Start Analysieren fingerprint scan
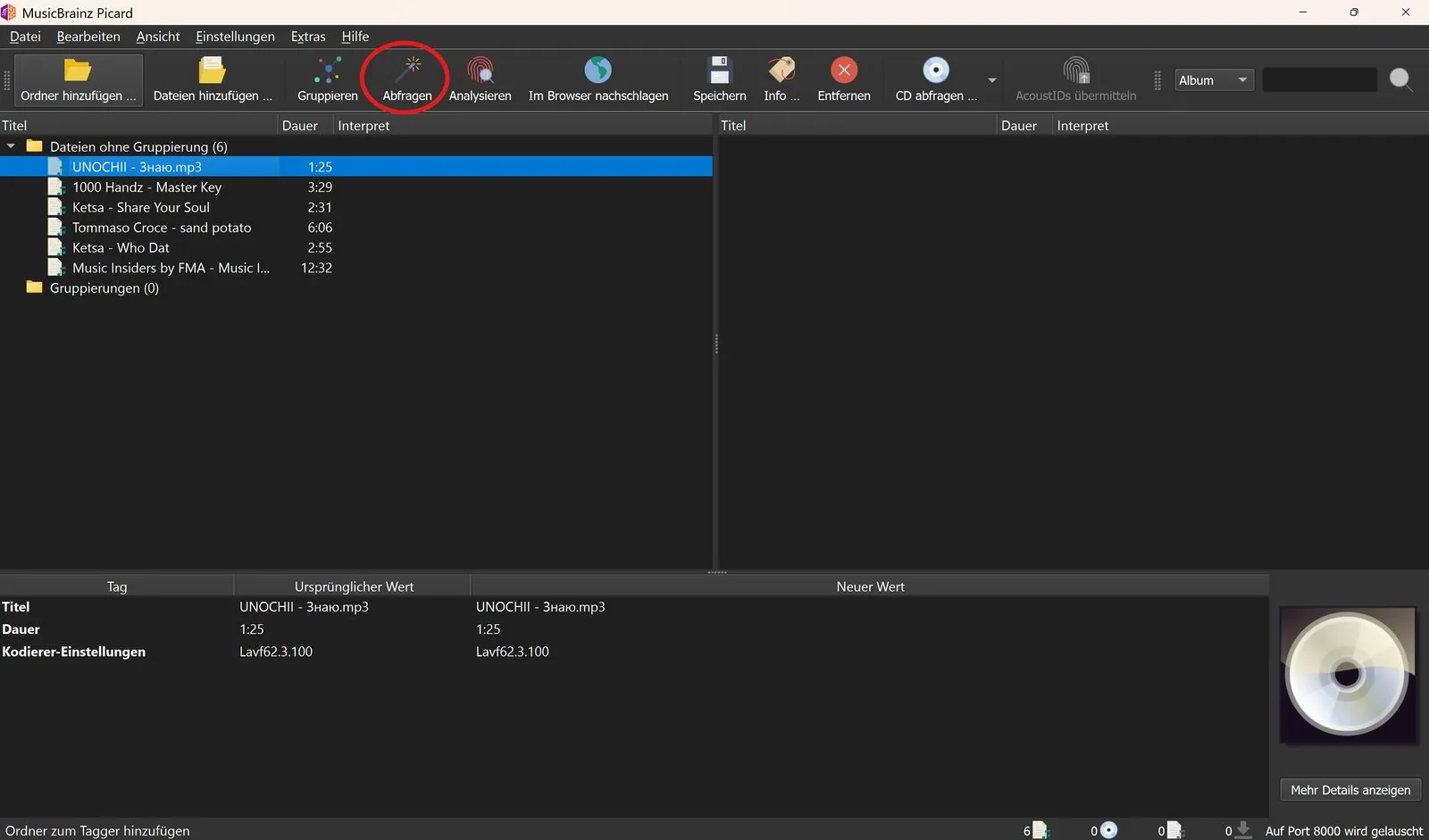Screen dimensions: 1429x840 click(480, 79)
